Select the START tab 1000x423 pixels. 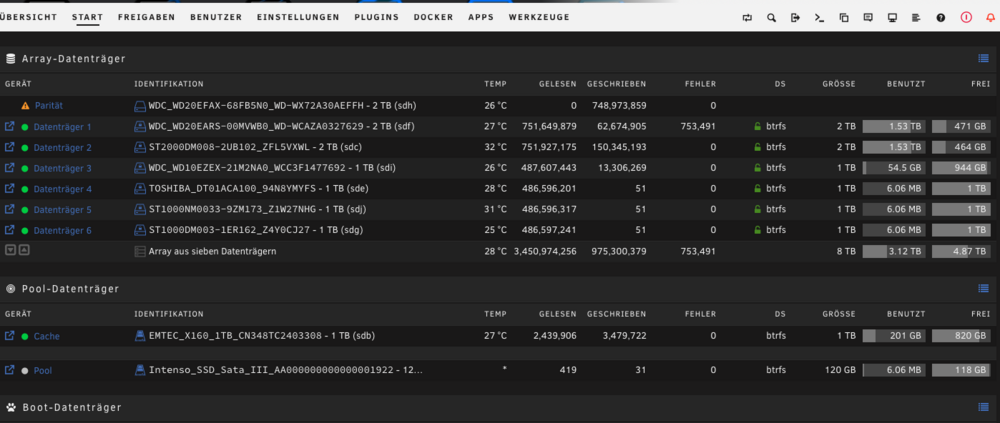87,17
